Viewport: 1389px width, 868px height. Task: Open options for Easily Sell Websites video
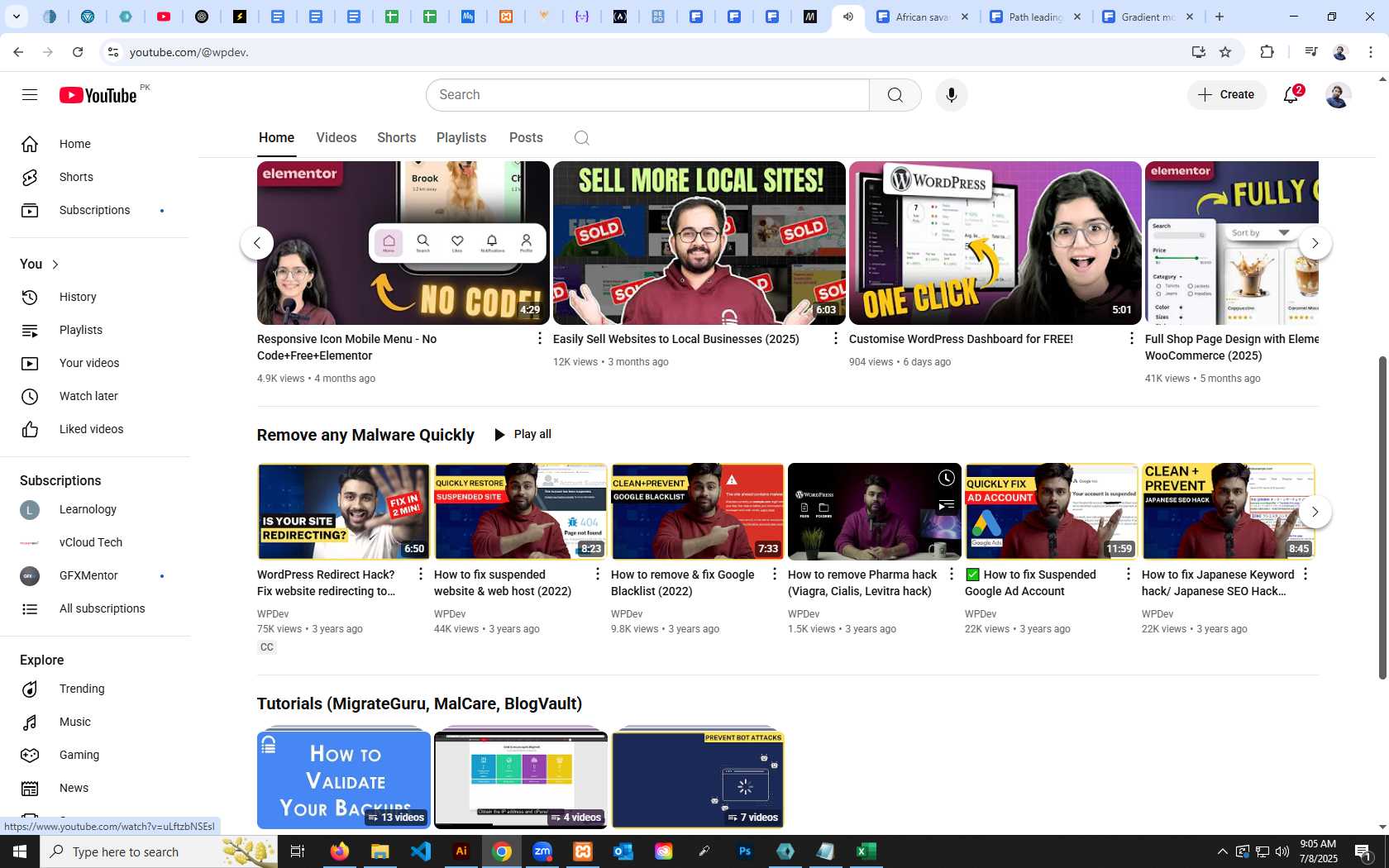836,338
